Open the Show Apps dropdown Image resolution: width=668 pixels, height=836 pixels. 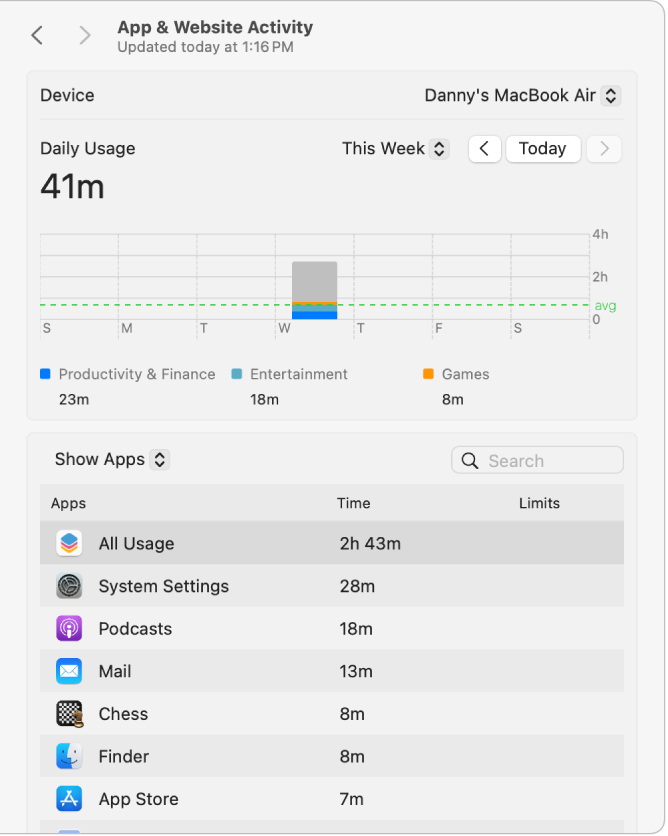(x=111, y=459)
